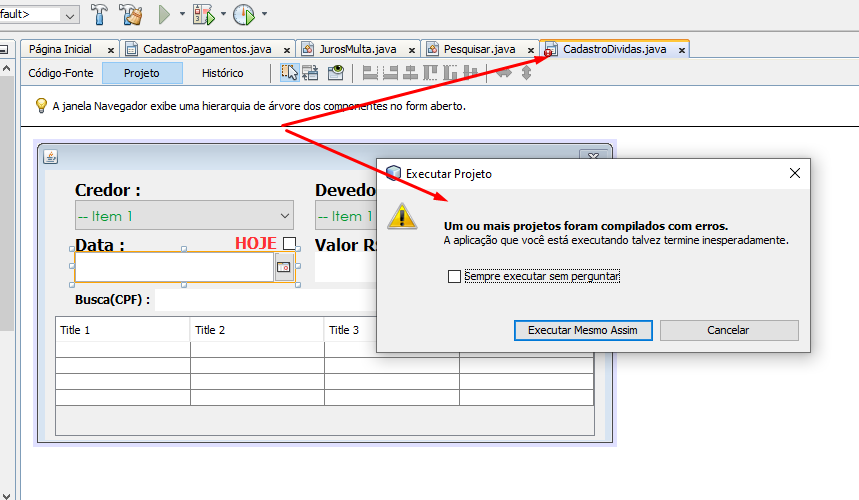Image resolution: width=859 pixels, height=500 pixels.
Task: Click the Cancelar button
Action: click(729, 330)
